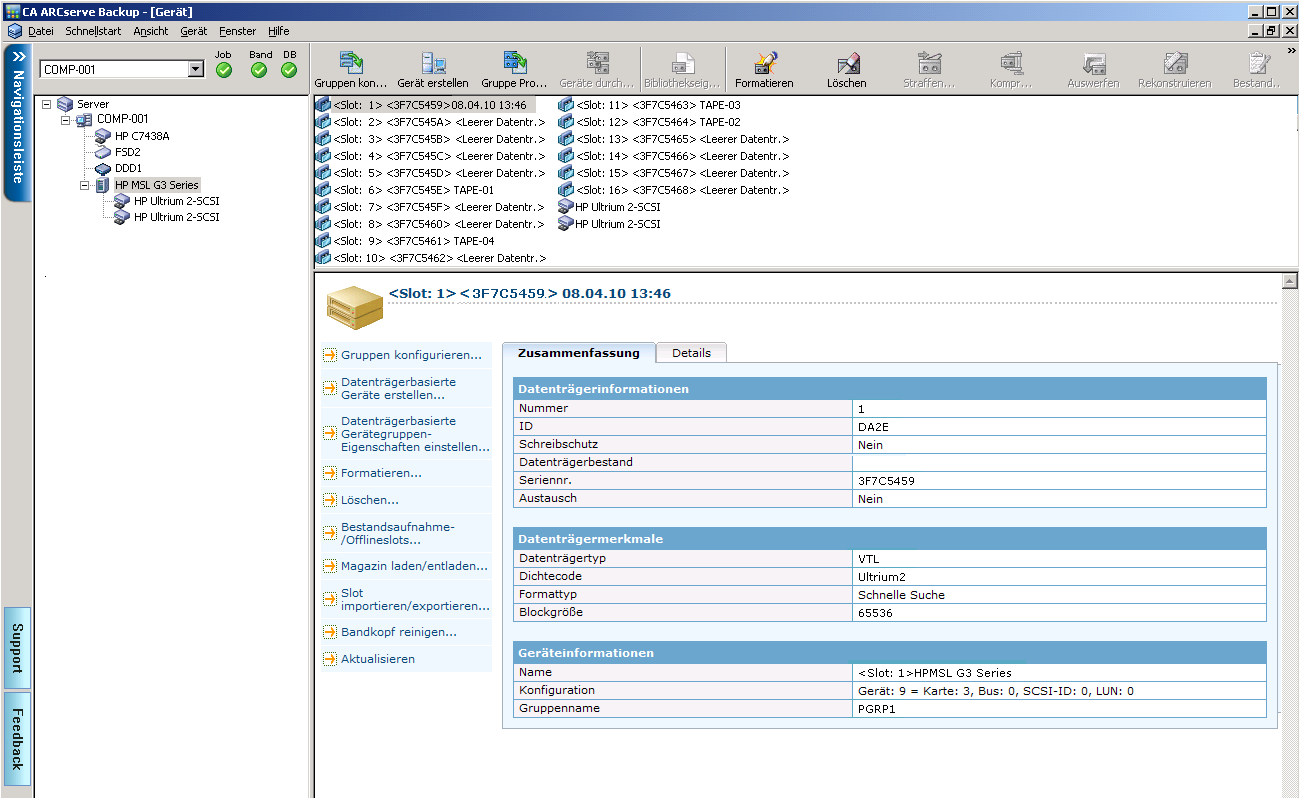
Task: Click the Löschen toolbar icon
Action: pyautogui.click(x=846, y=64)
